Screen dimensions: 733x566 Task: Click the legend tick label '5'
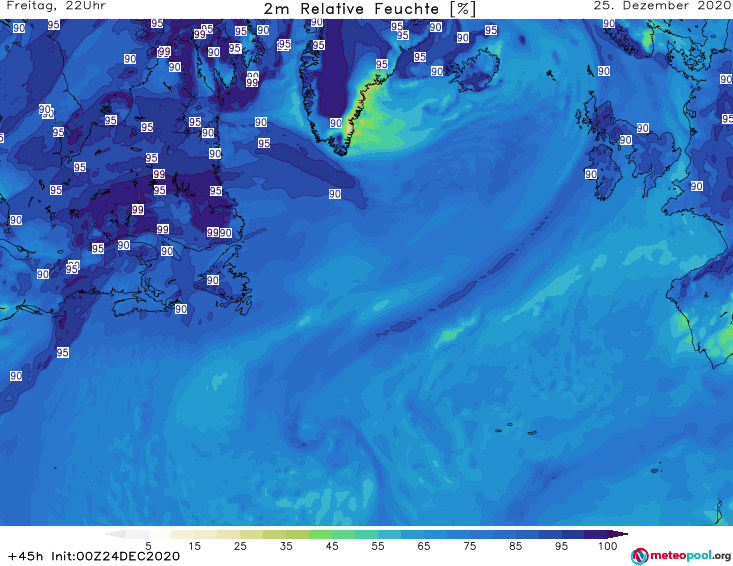click(148, 546)
